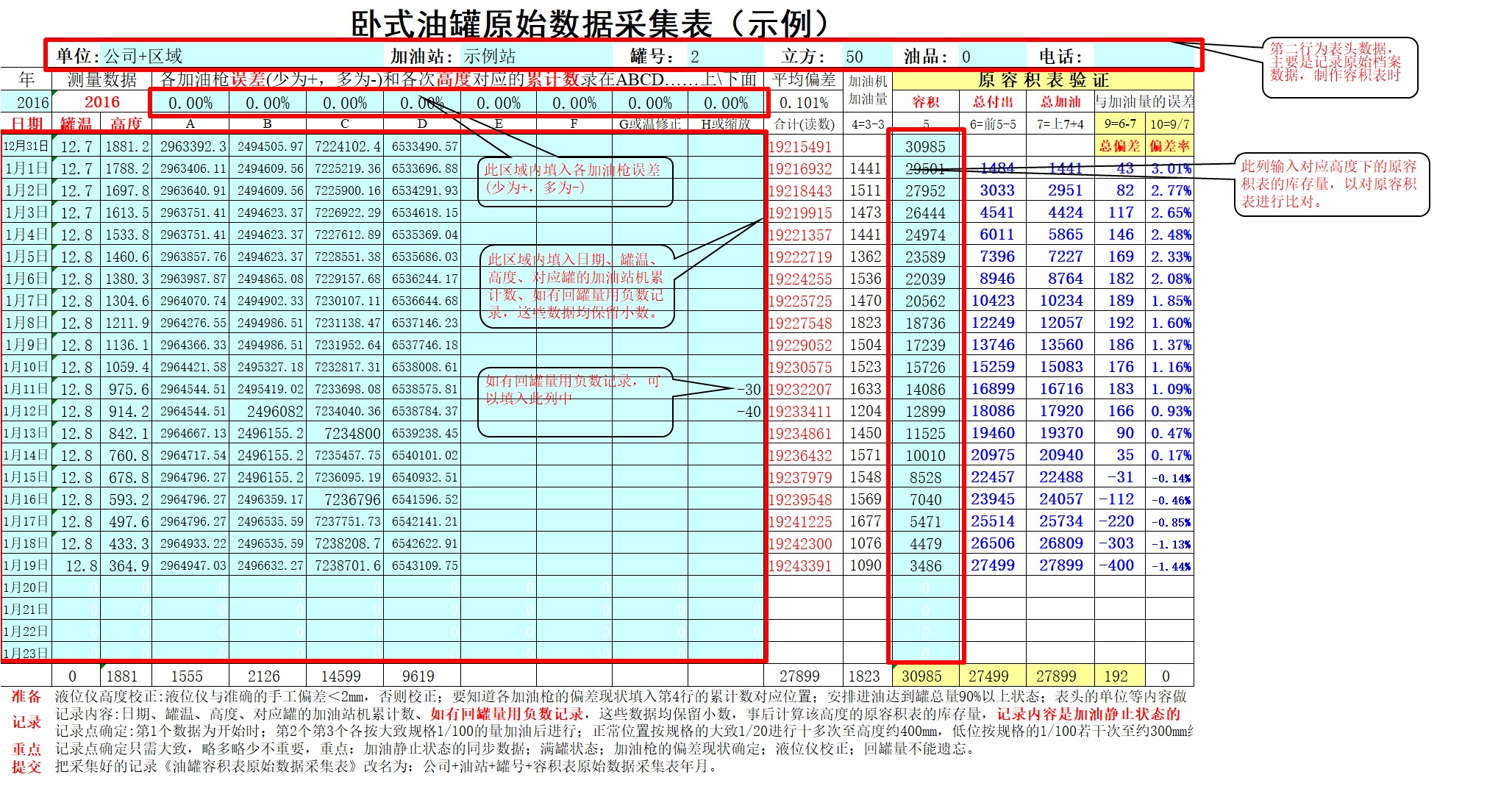The width and height of the screenshot is (1512, 797).
Task: Select the empty 电话 field in the header
Action: click(x=1145, y=56)
